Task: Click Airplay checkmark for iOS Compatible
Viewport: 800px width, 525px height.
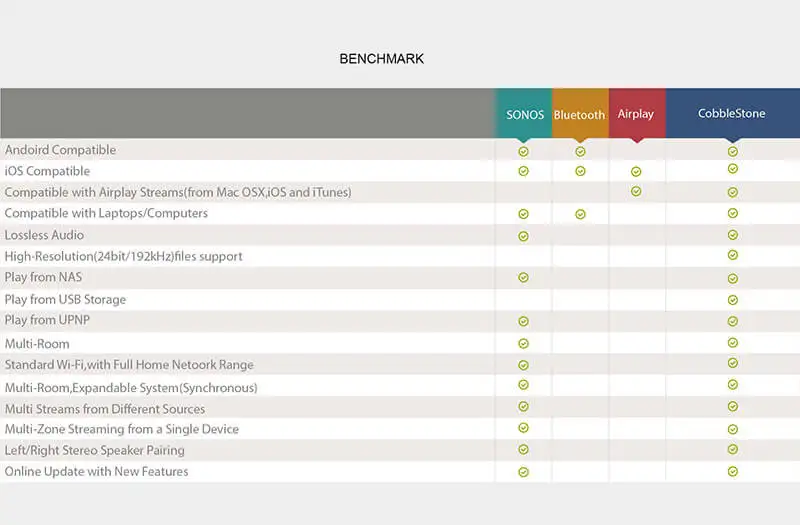Action: point(636,172)
